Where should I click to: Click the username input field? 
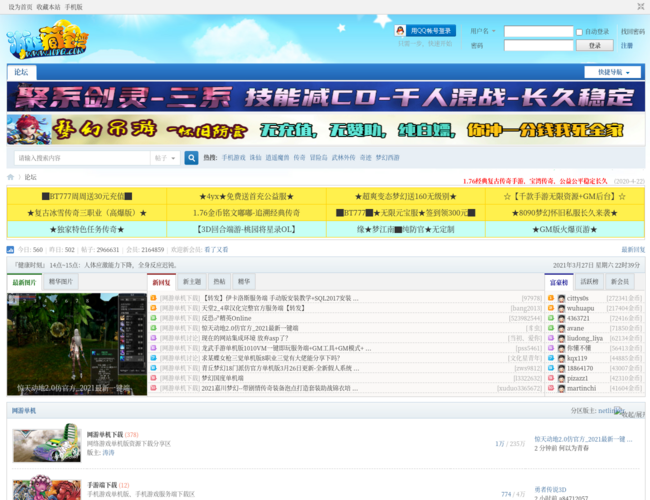[538, 32]
